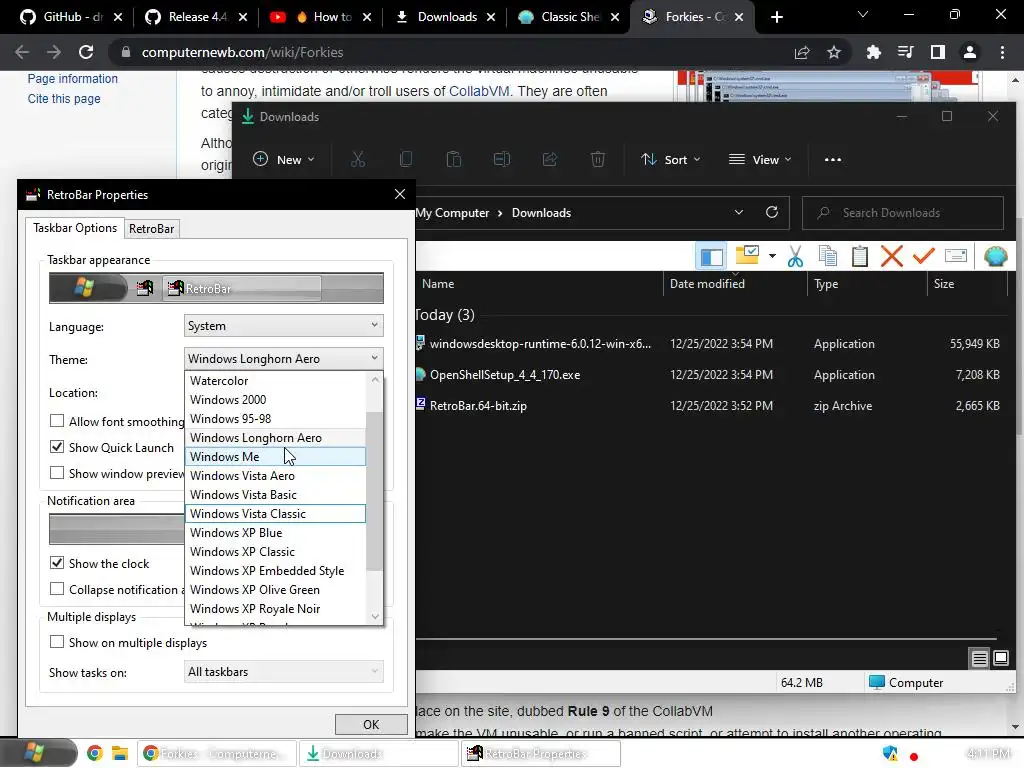Click the email envelope icon in Classic toolbar
1024x768 pixels.
coord(955,255)
